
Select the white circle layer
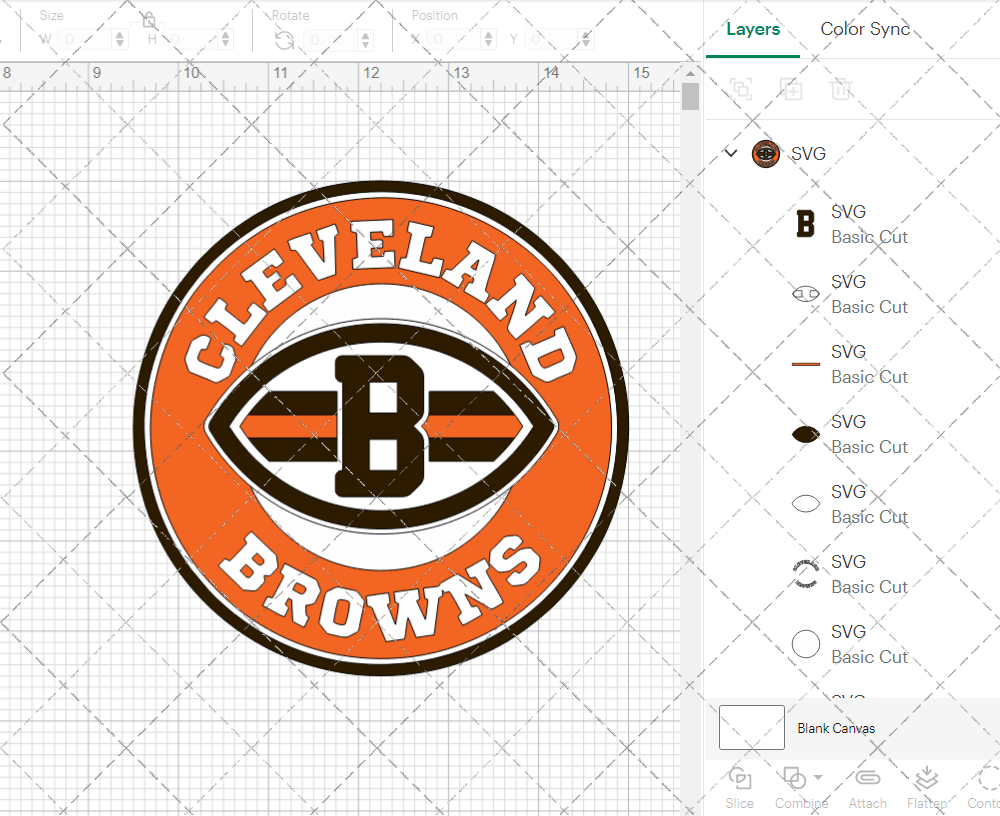point(805,644)
